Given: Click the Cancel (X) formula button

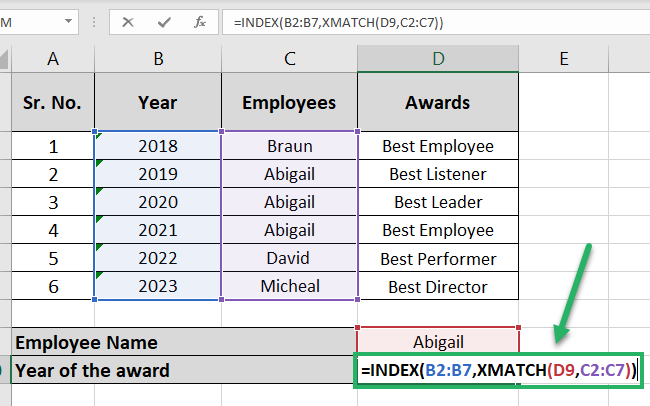Looking at the screenshot, I should tap(129, 22).
